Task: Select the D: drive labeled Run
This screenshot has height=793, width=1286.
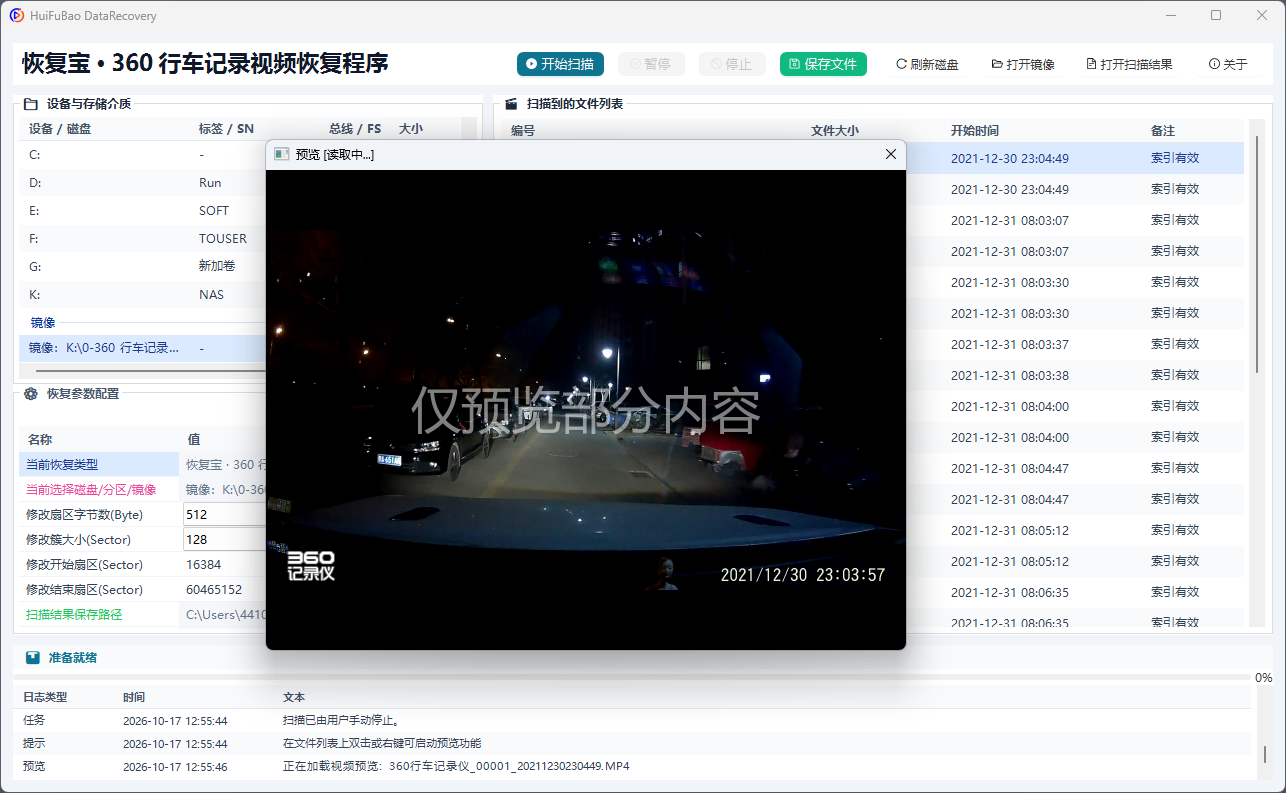Action: [142, 183]
